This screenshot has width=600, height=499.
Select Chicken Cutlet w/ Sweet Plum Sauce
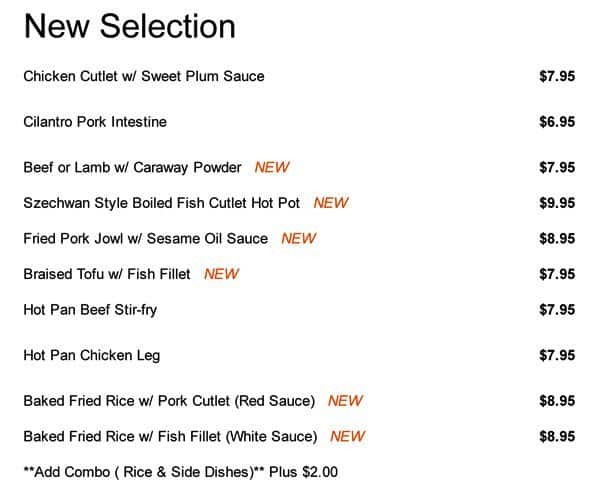coord(143,76)
